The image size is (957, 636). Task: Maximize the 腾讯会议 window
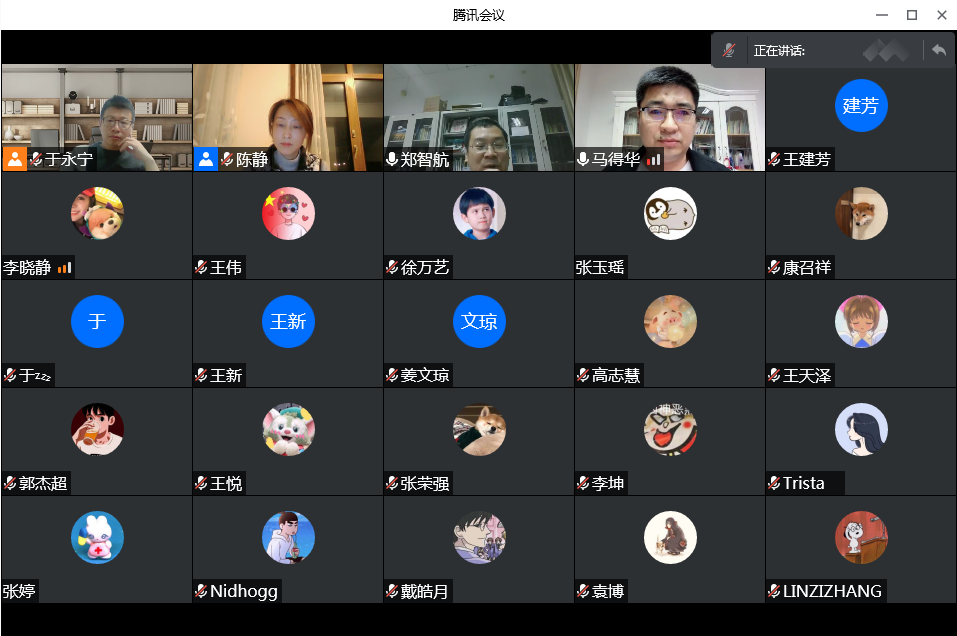click(911, 15)
